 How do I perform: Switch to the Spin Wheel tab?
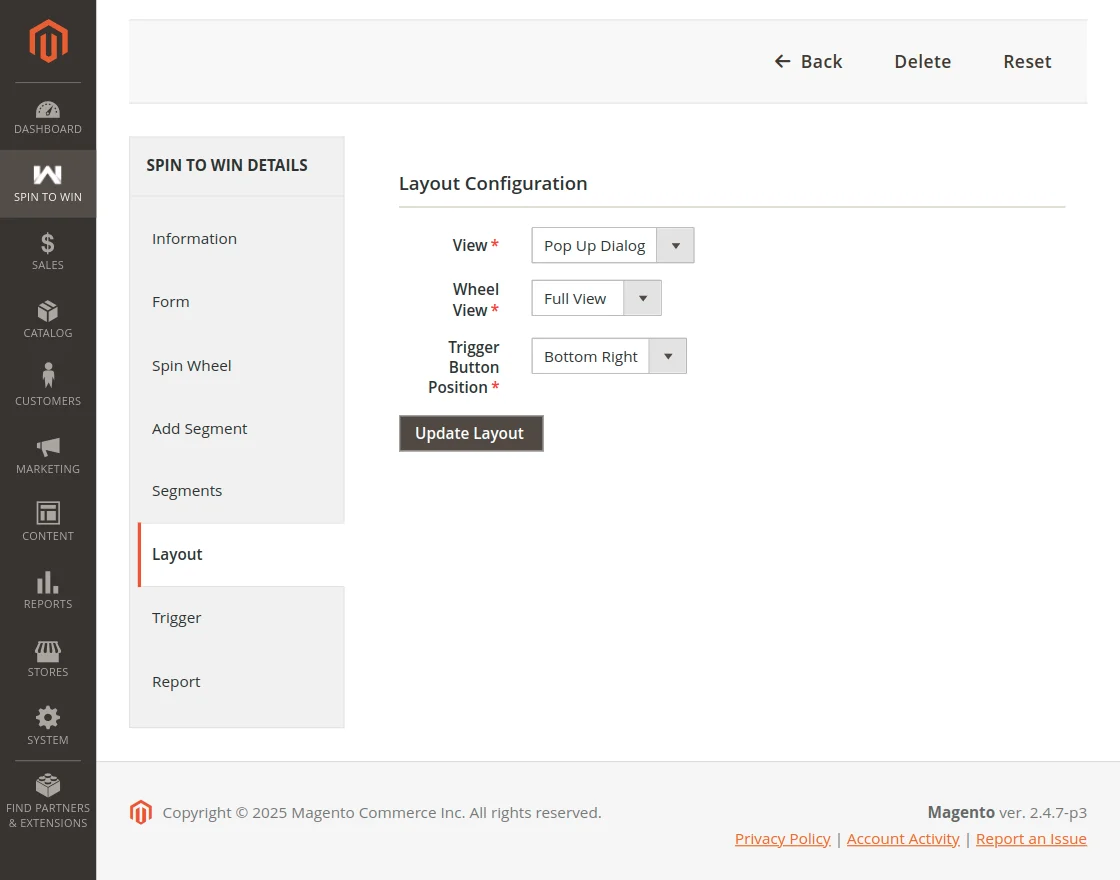(236, 366)
